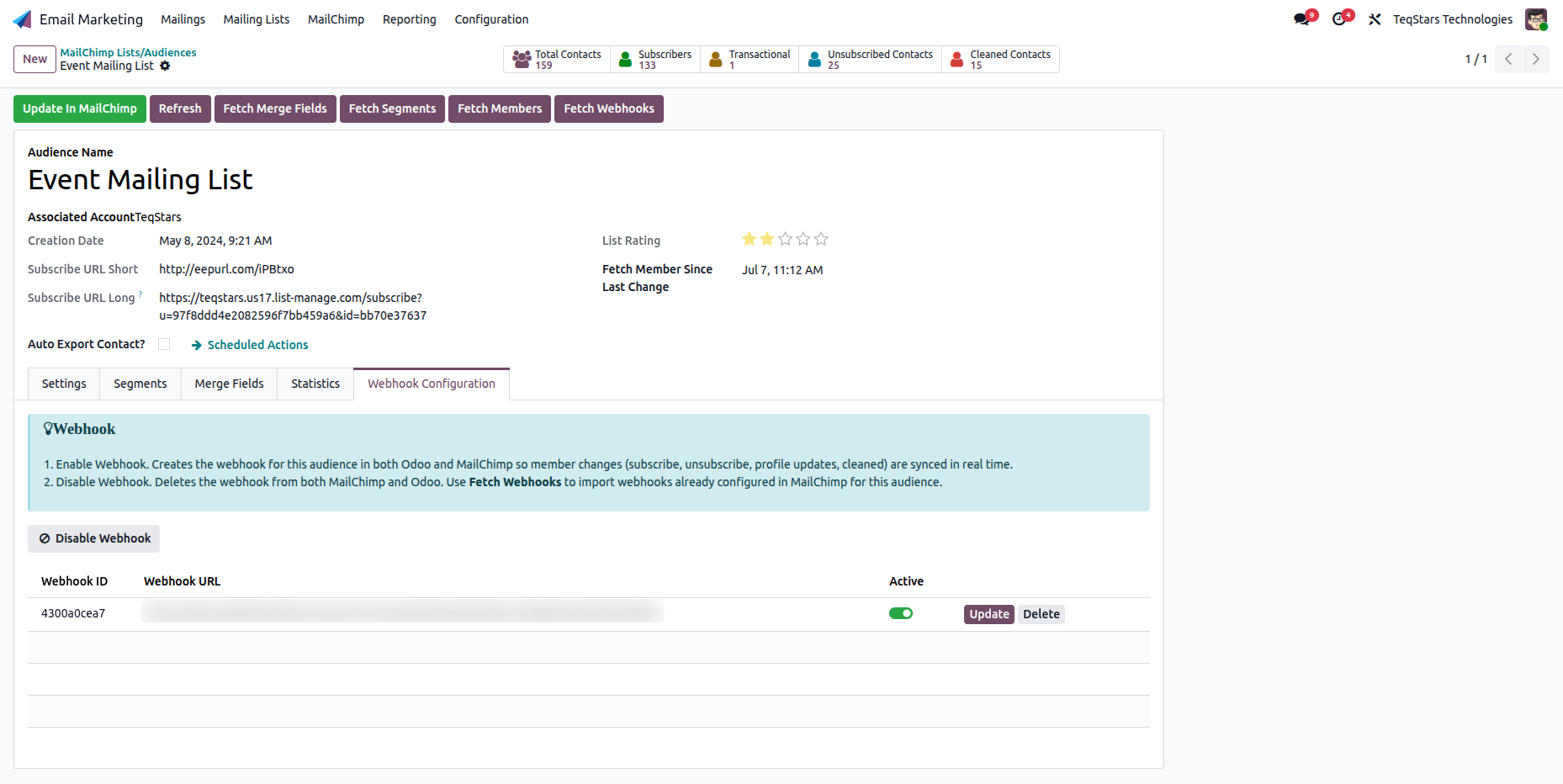Click the Disable Webhook button
Viewport: 1563px width, 784px height.
pos(94,538)
